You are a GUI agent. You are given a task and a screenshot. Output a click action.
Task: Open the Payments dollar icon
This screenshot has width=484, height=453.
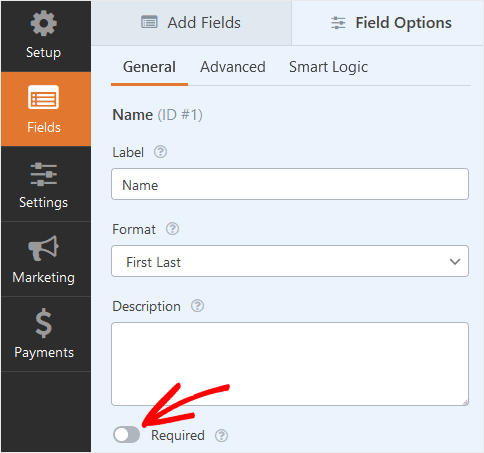pyautogui.click(x=44, y=323)
